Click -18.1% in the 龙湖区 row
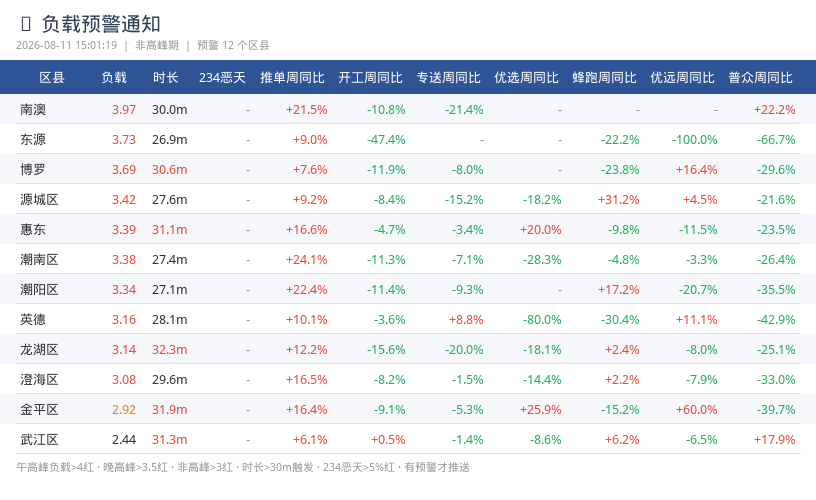This screenshot has width=816, height=500. (542, 350)
